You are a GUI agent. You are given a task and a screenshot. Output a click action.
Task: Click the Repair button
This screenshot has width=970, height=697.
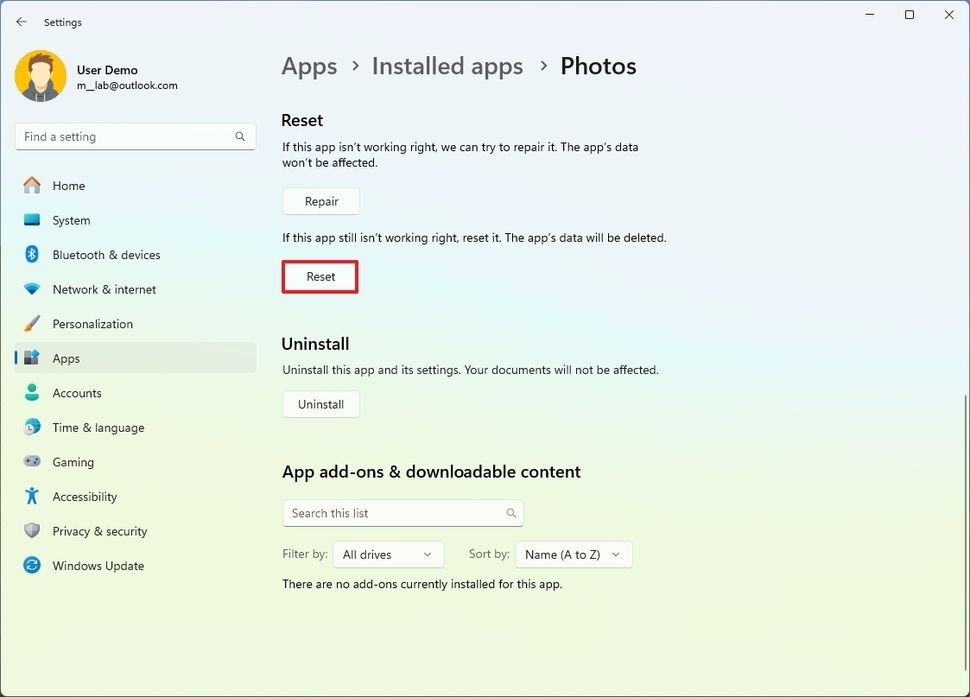[x=321, y=202]
